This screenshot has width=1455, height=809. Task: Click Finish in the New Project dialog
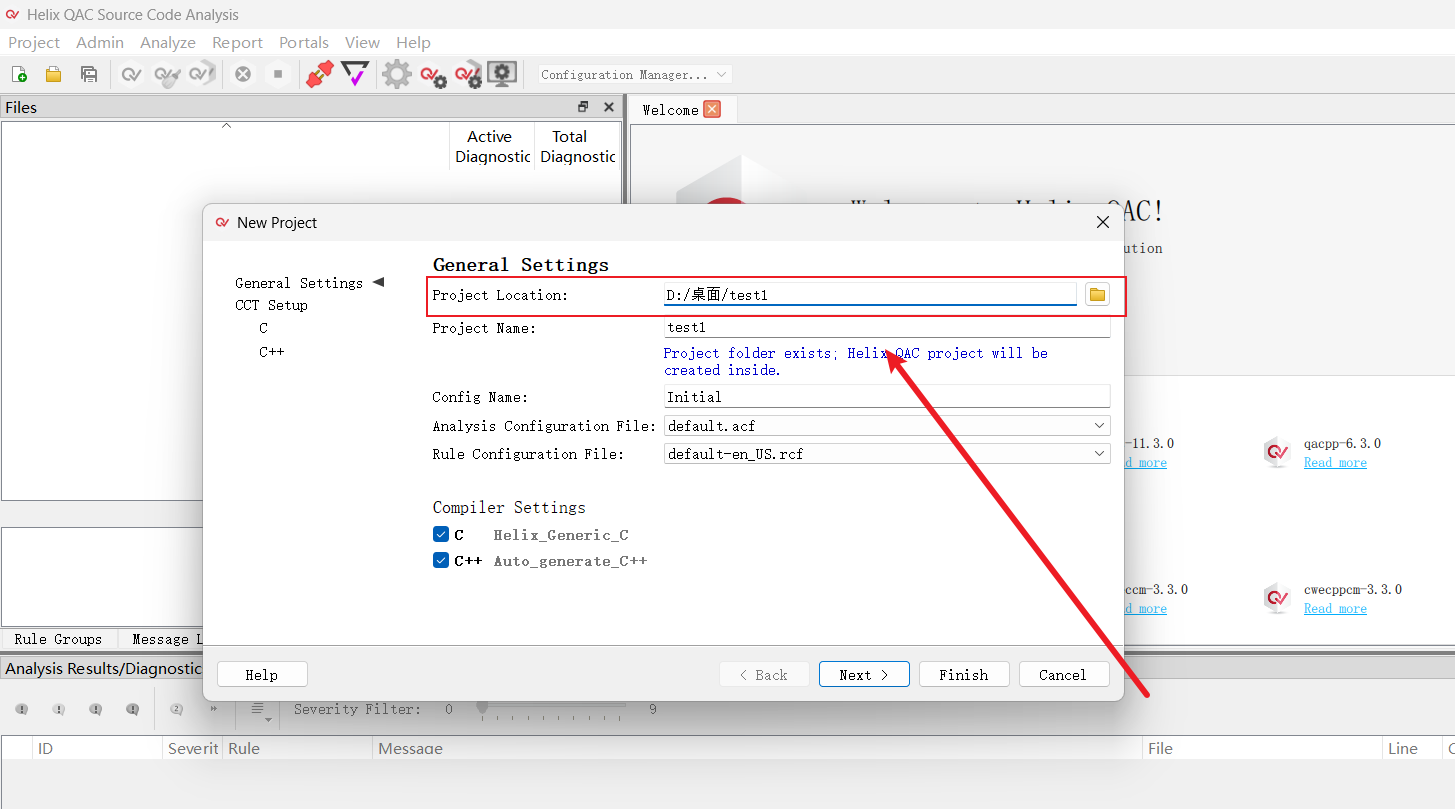(964, 675)
